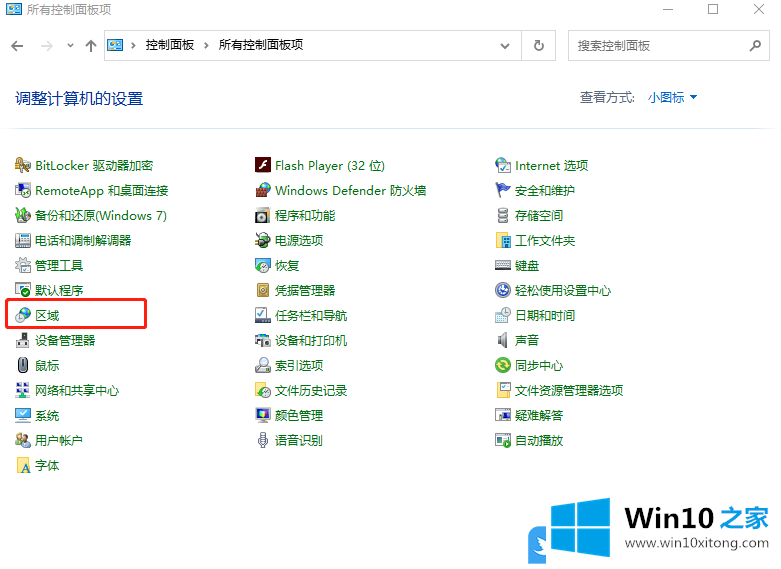Open the 区域 (Region) control panel item
781x569 pixels.
pyautogui.click(x=47, y=315)
